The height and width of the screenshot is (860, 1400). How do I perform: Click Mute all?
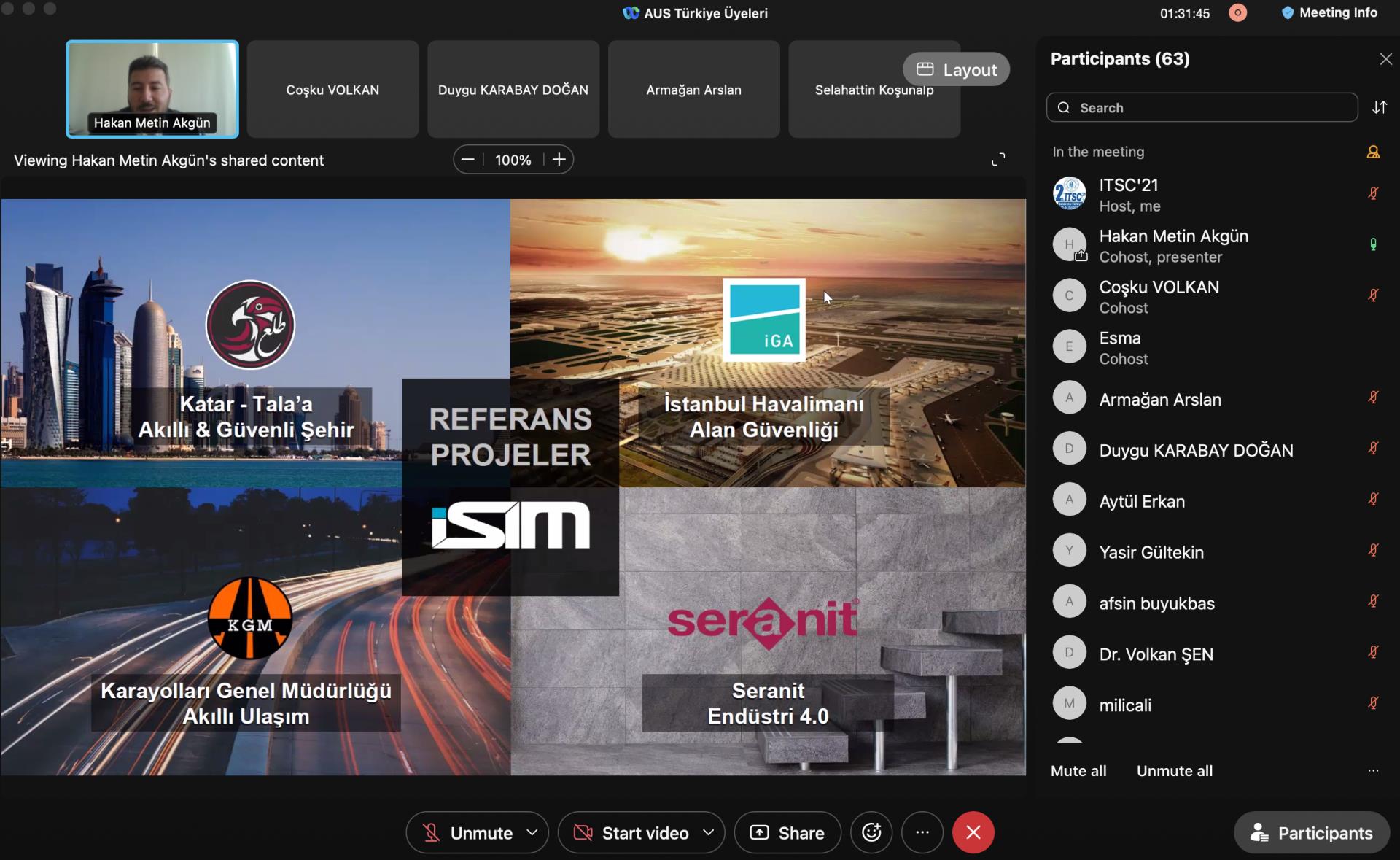(x=1078, y=771)
